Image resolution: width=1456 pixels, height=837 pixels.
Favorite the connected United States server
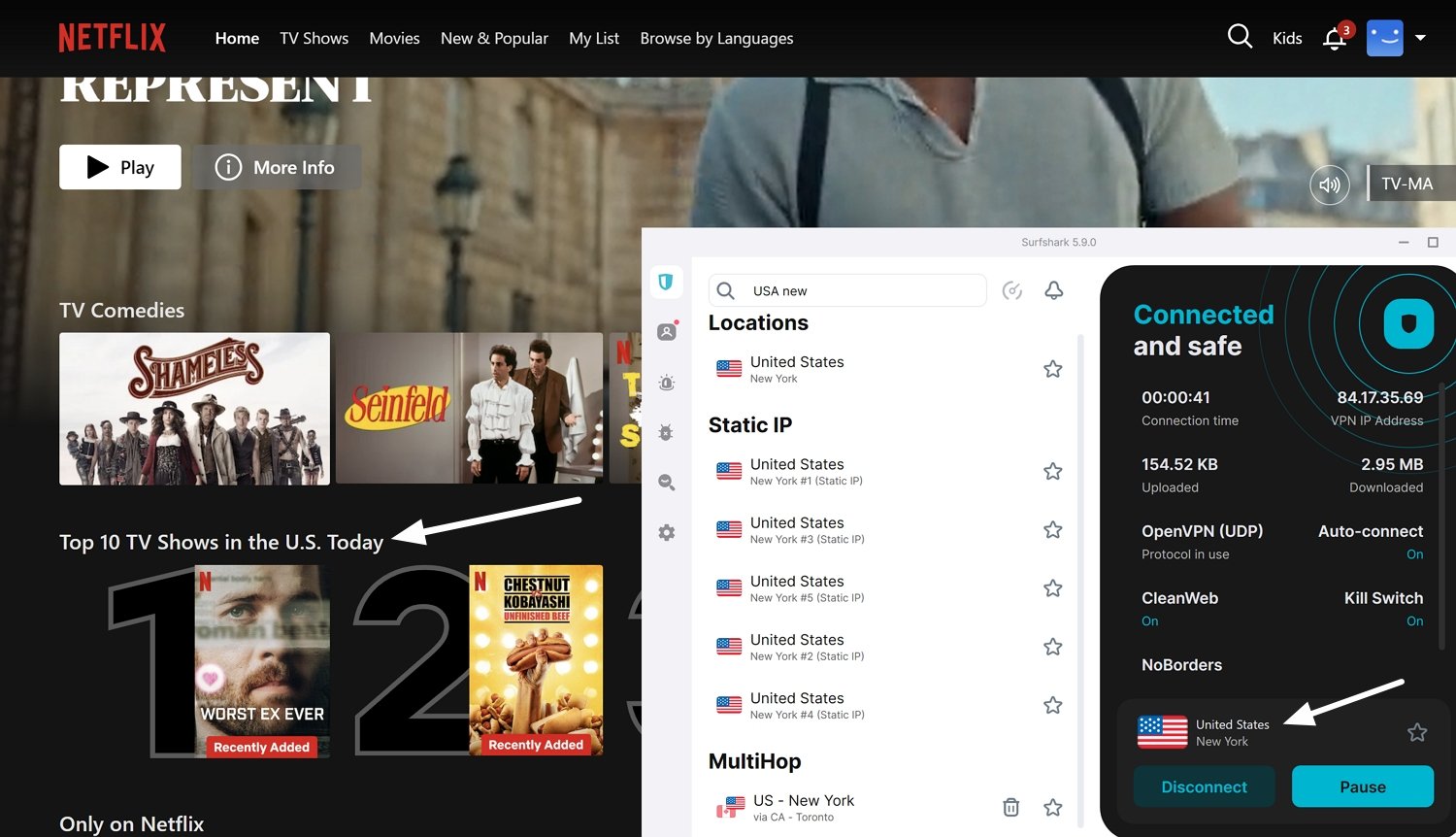(x=1417, y=732)
